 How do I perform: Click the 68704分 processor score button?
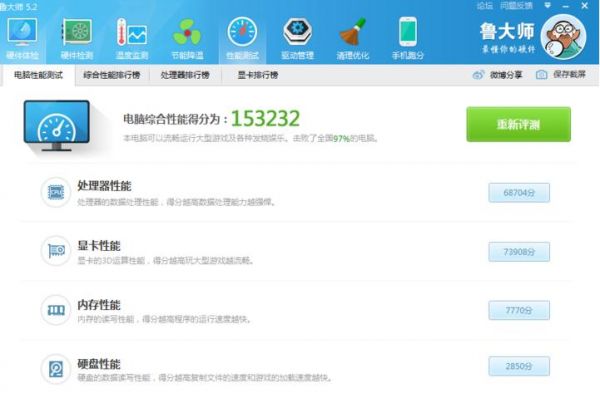[519, 192]
